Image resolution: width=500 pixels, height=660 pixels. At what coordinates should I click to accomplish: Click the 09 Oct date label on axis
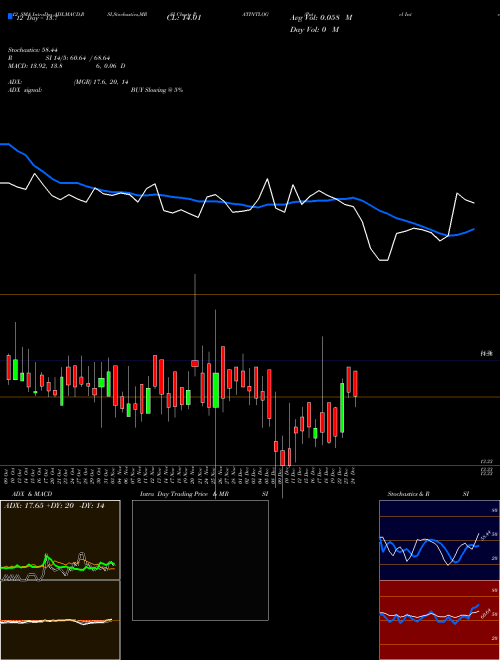6,475
